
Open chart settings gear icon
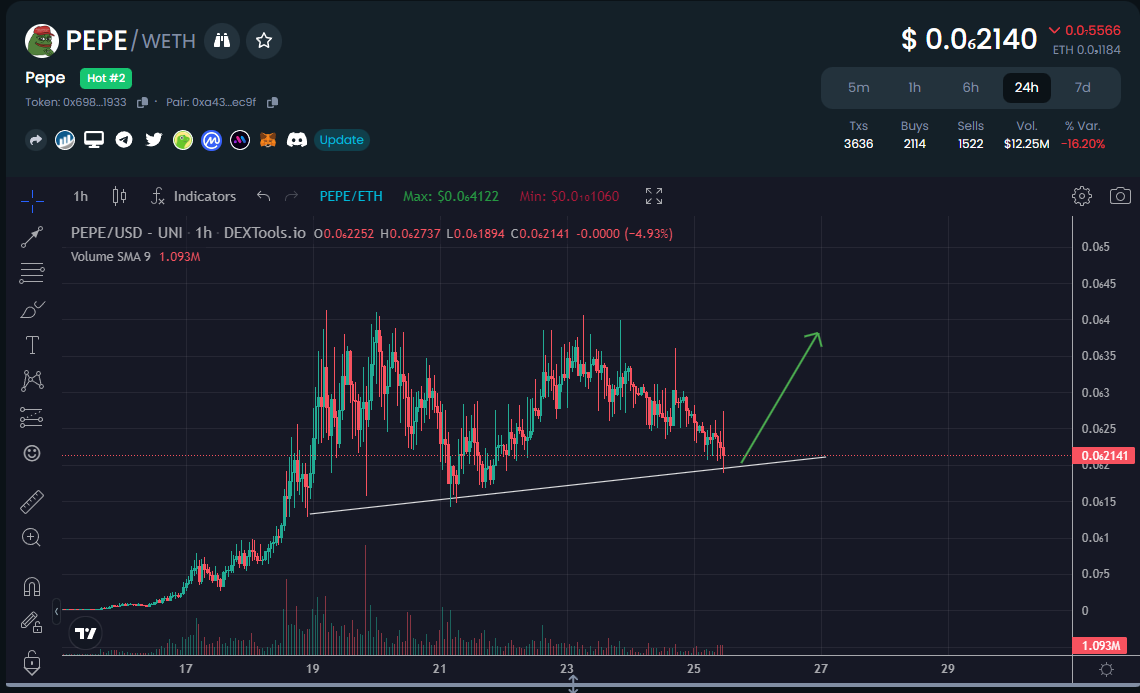(x=1082, y=196)
